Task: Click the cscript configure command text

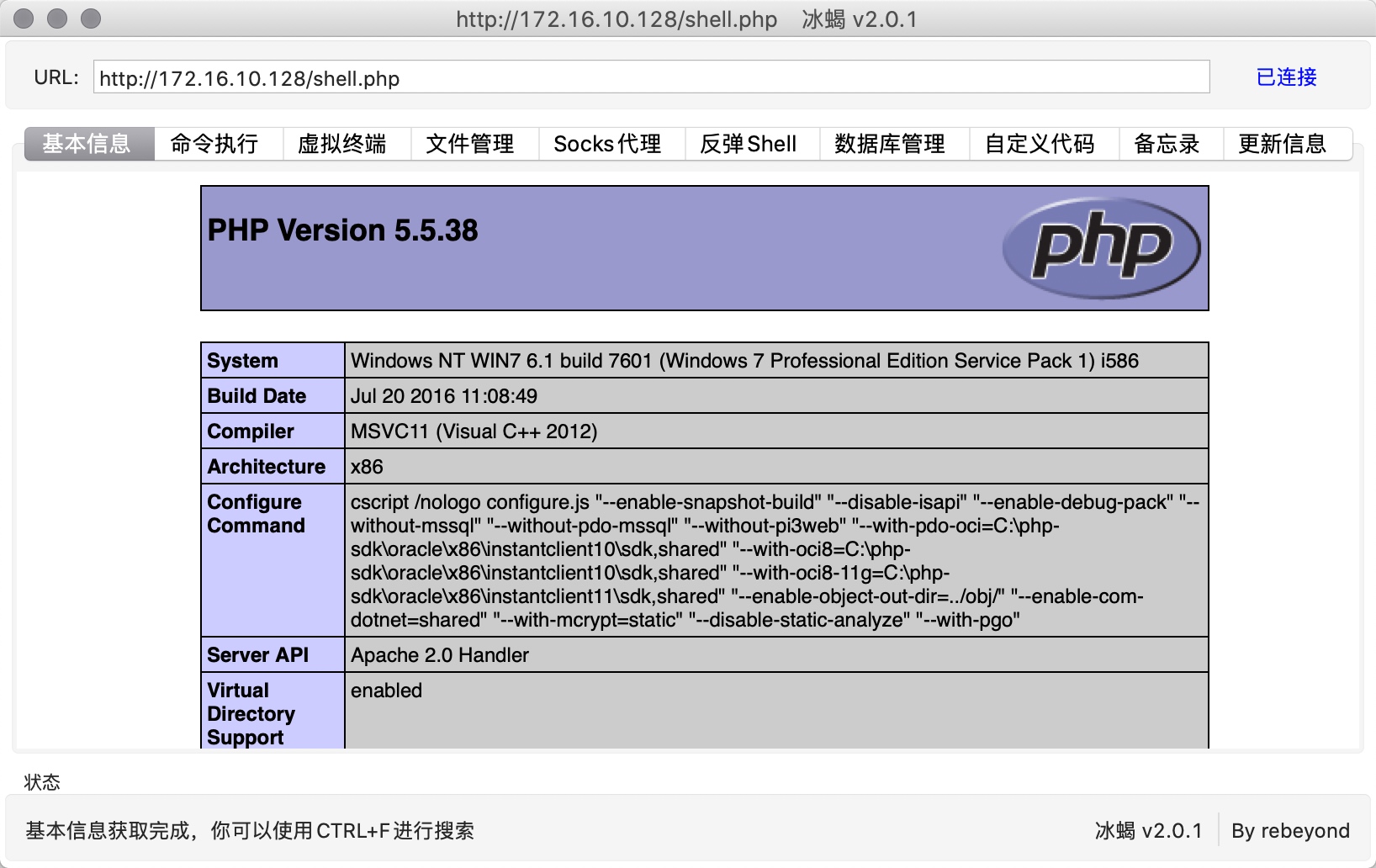Action: (x=775, y=561)
